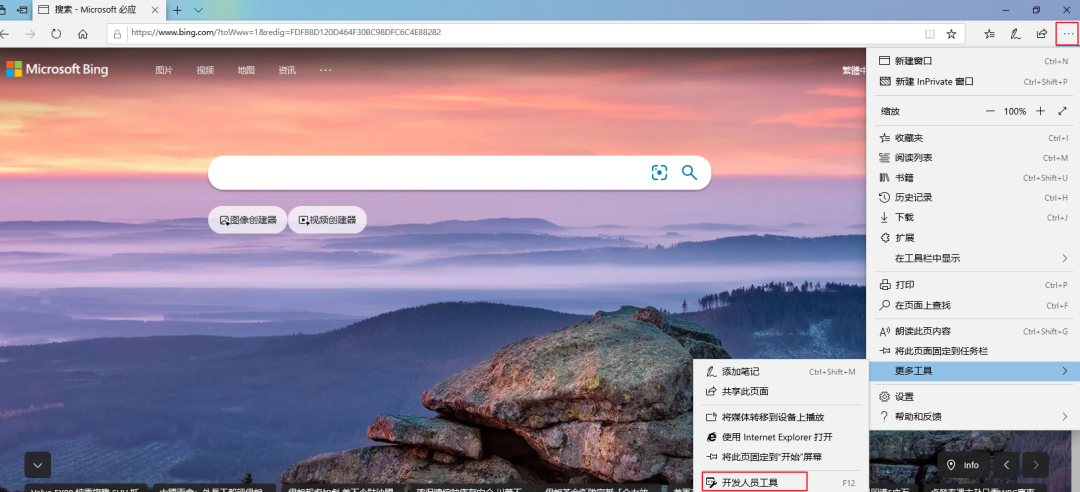Expand 帮助和反馈 submenu
The image size is (1080, 492).
point(973,417)
